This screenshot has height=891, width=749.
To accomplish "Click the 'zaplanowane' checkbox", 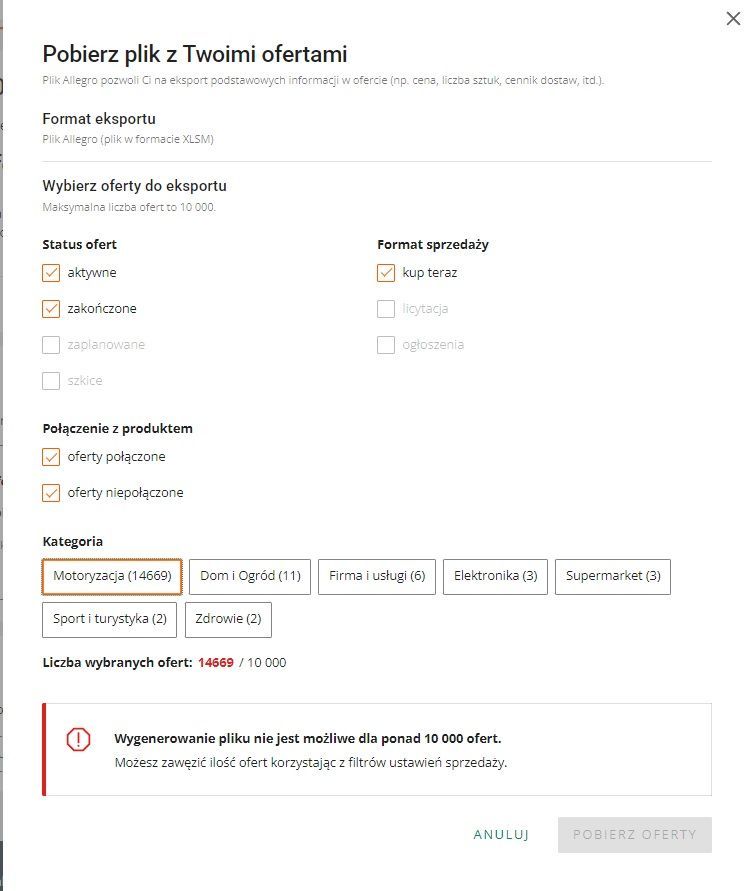I will 52,345.
